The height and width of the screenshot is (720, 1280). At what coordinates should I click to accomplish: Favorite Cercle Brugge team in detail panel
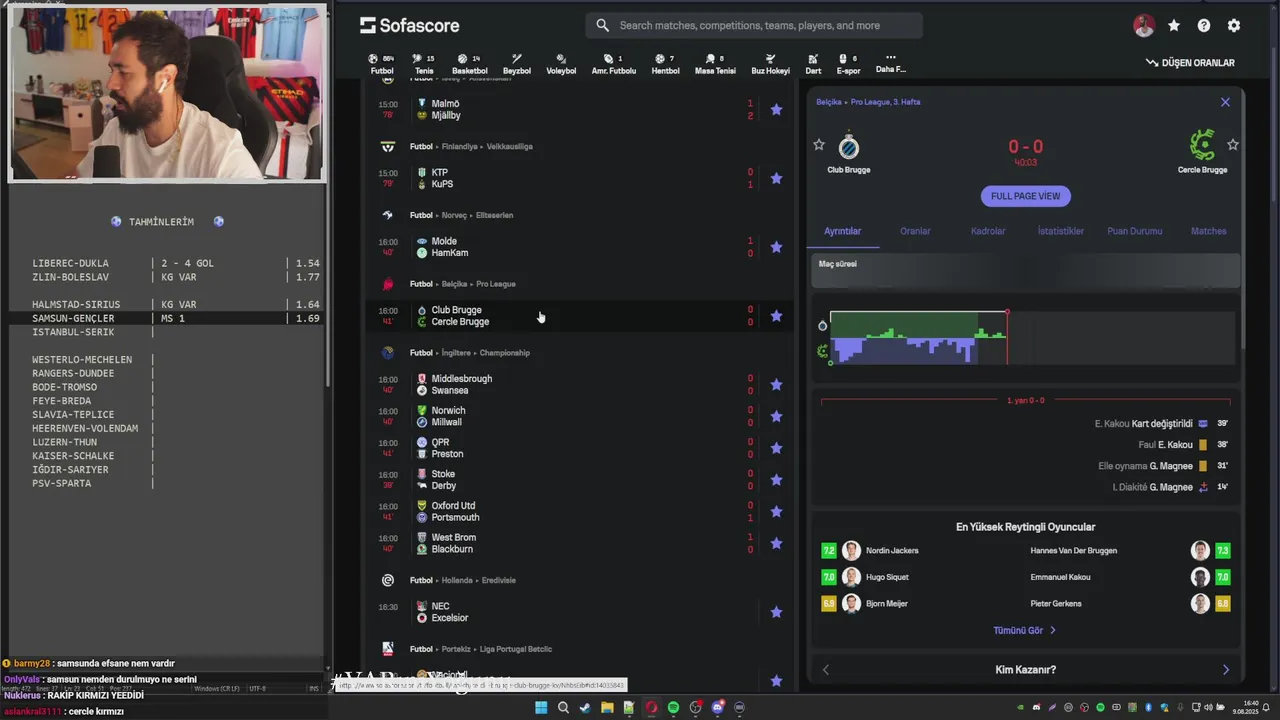tap(1233, 145)
